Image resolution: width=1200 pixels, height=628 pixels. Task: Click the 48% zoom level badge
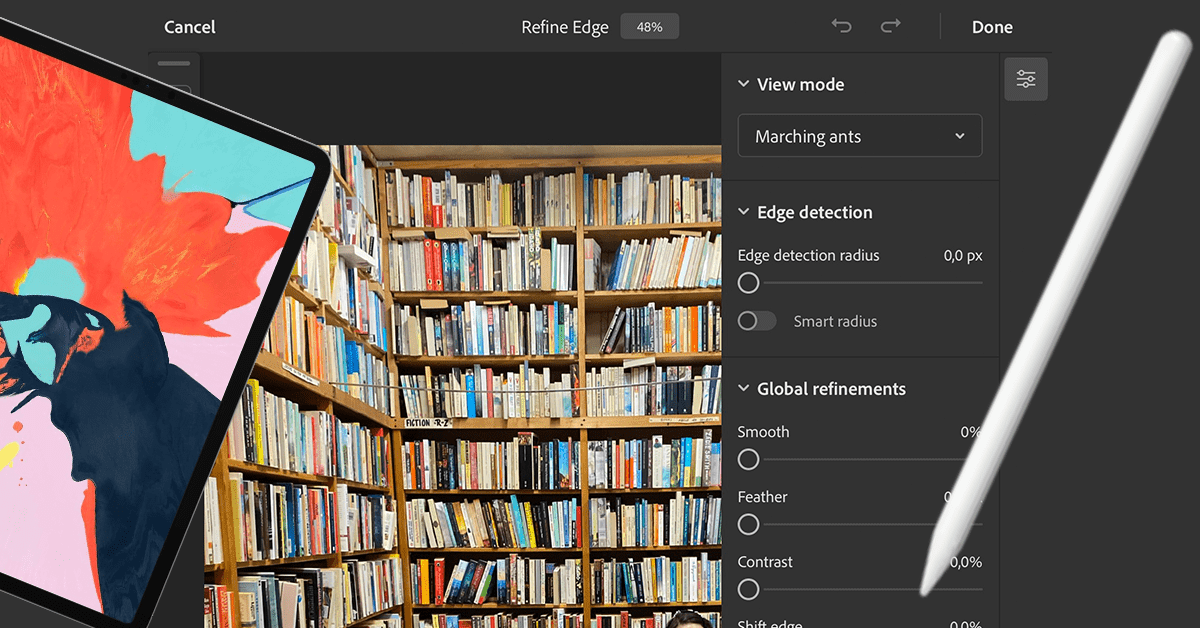pos(649,26)
